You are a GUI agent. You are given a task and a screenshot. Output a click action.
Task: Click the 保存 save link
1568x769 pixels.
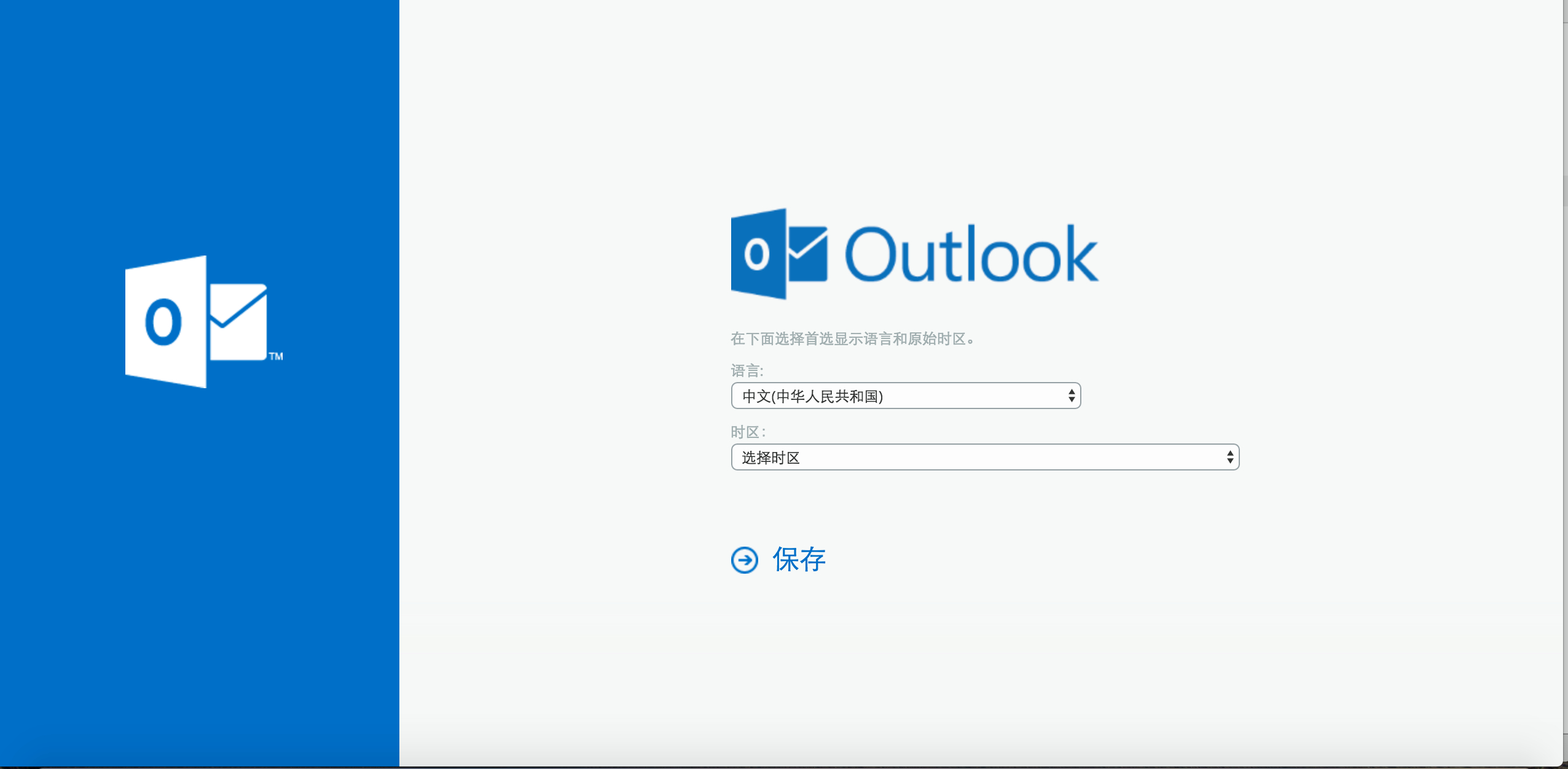[x=799, y=560]
